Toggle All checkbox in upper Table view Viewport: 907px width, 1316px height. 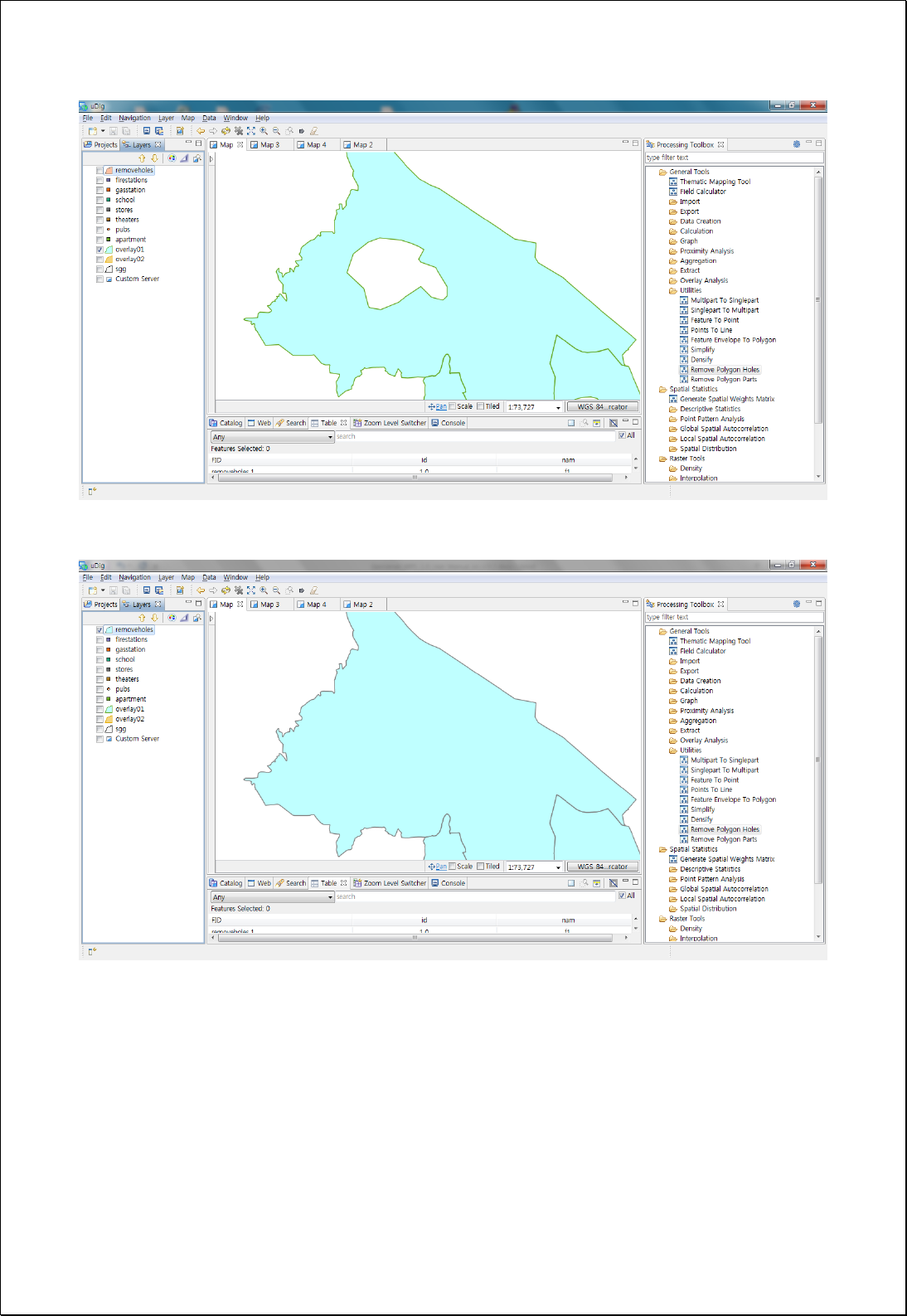pos(622,435)
